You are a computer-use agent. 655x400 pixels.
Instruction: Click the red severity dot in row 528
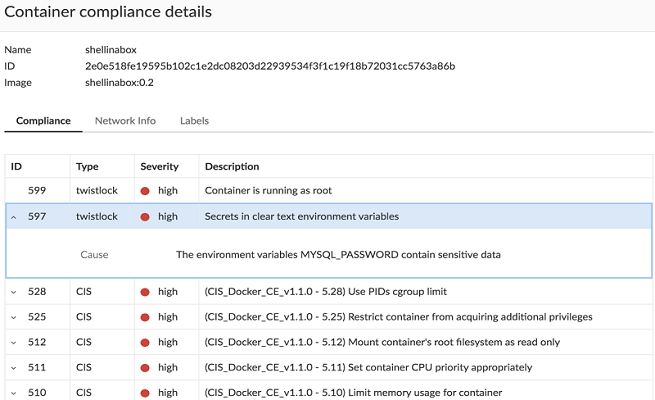pos(145,292)
